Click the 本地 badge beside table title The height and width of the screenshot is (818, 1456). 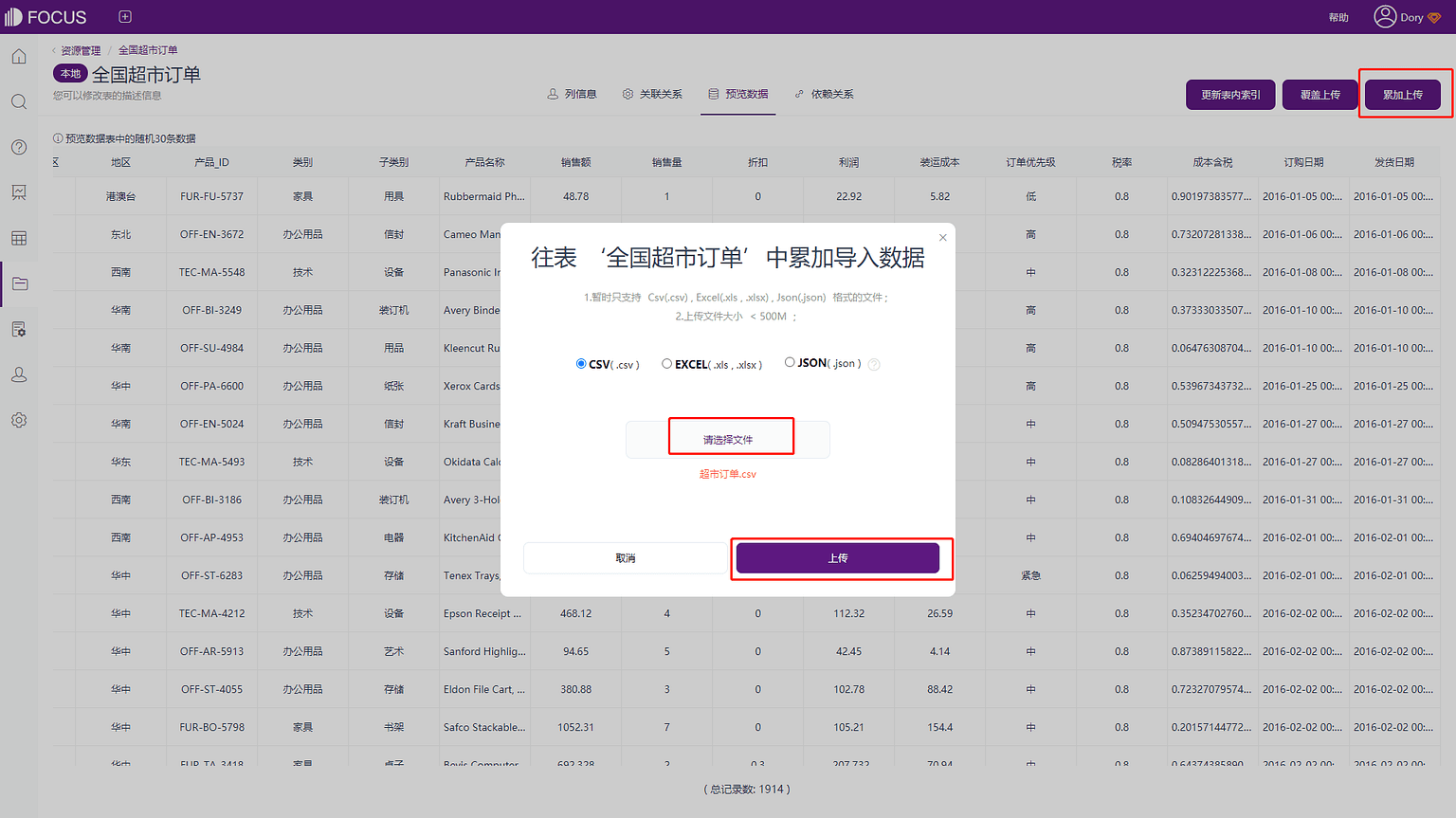point(70,74)
